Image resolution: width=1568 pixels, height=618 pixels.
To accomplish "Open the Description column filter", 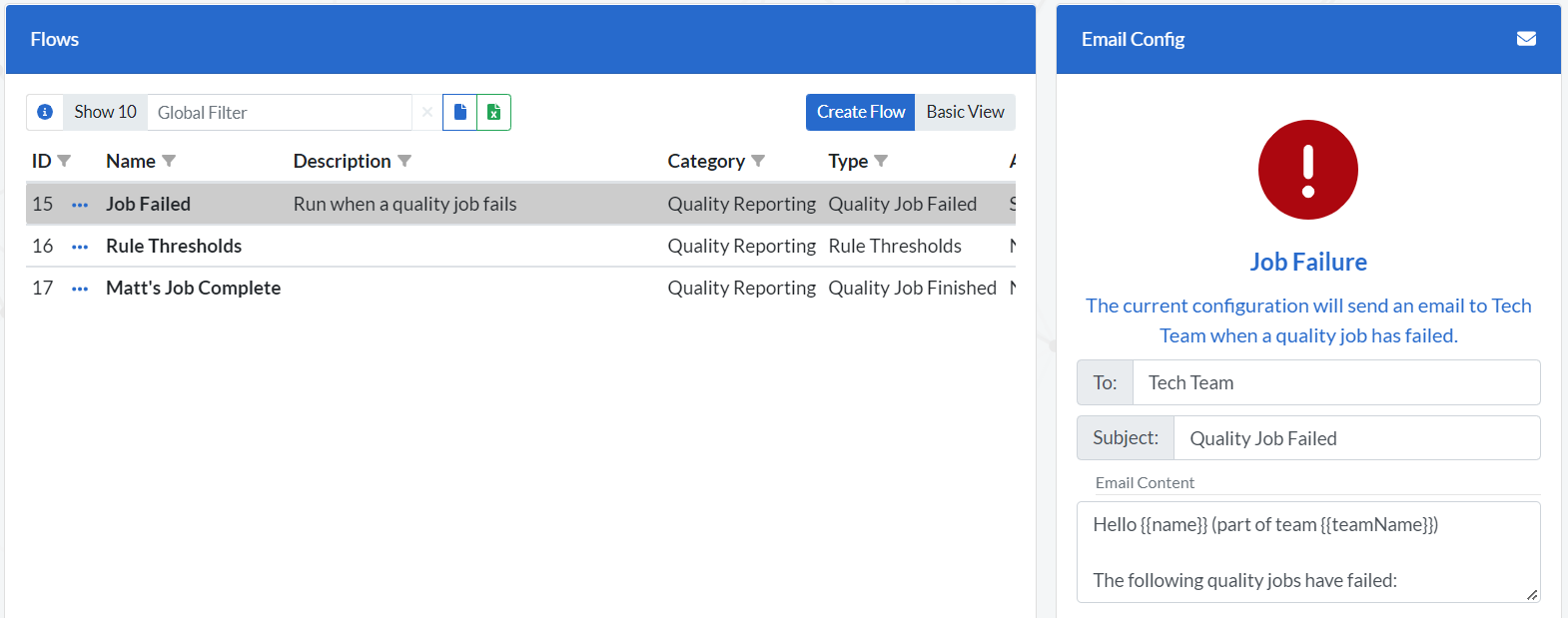I will 404,161.
